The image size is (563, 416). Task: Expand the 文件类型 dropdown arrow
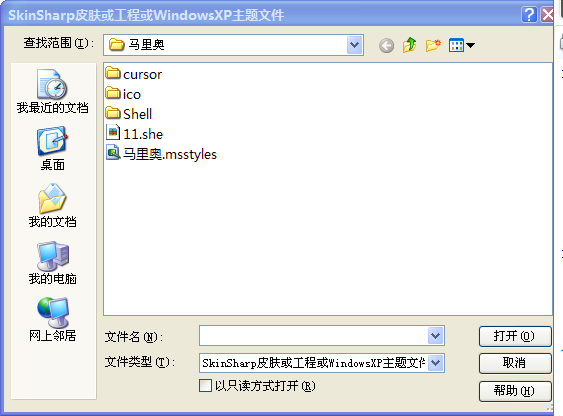click(435, 363)
